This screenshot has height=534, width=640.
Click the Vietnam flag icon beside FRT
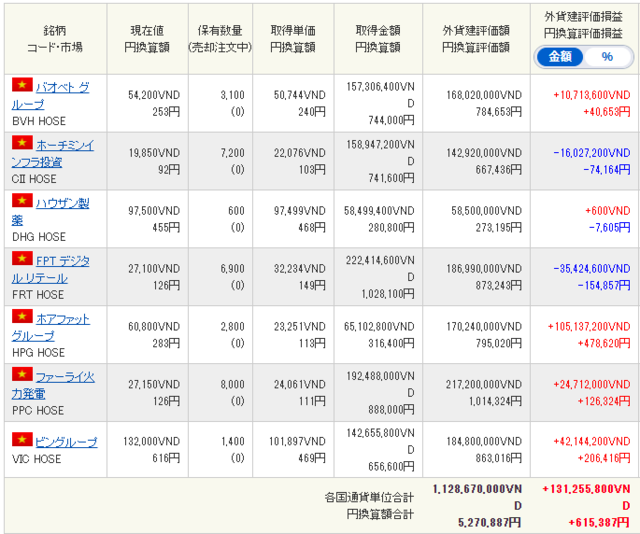(x=22, y=258)
